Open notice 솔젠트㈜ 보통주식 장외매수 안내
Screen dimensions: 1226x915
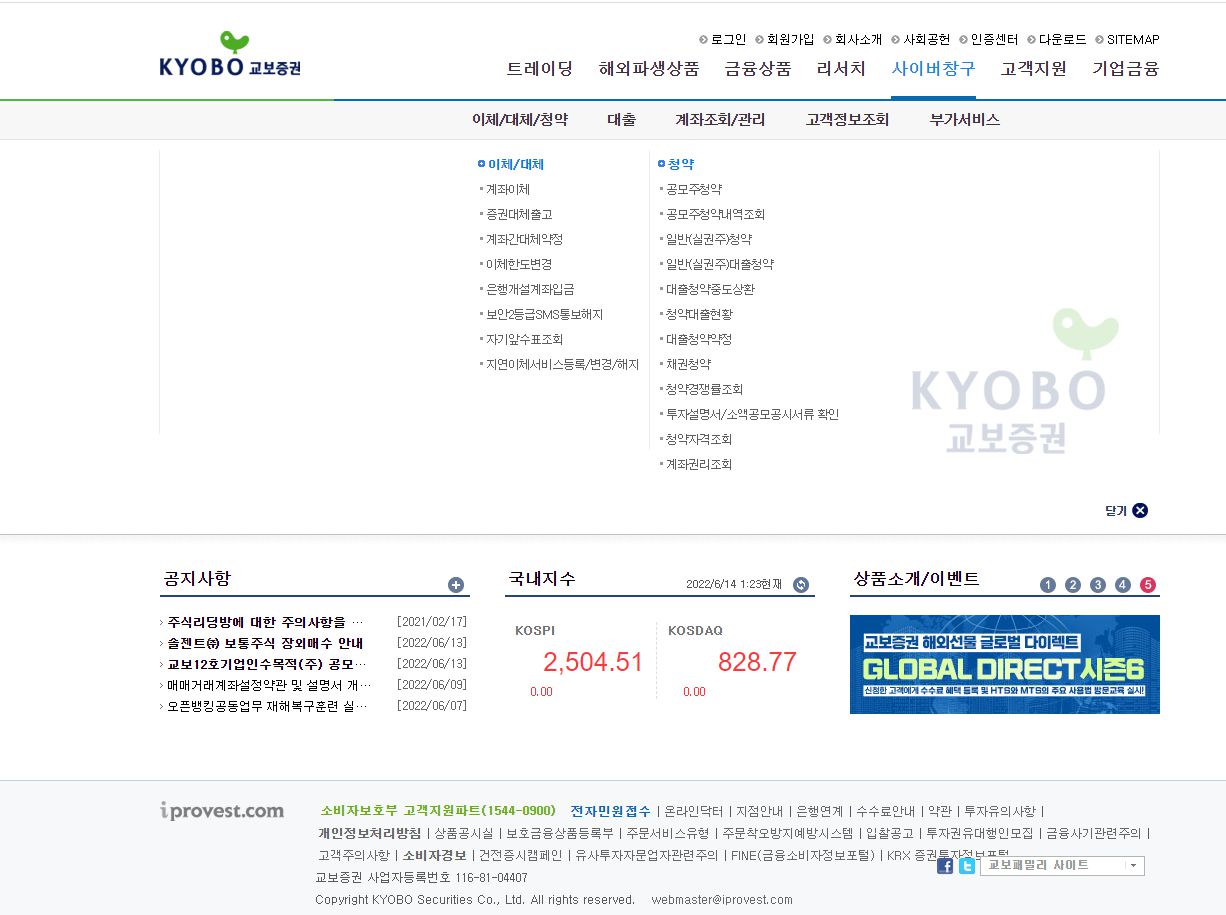(x=266, y=643)
